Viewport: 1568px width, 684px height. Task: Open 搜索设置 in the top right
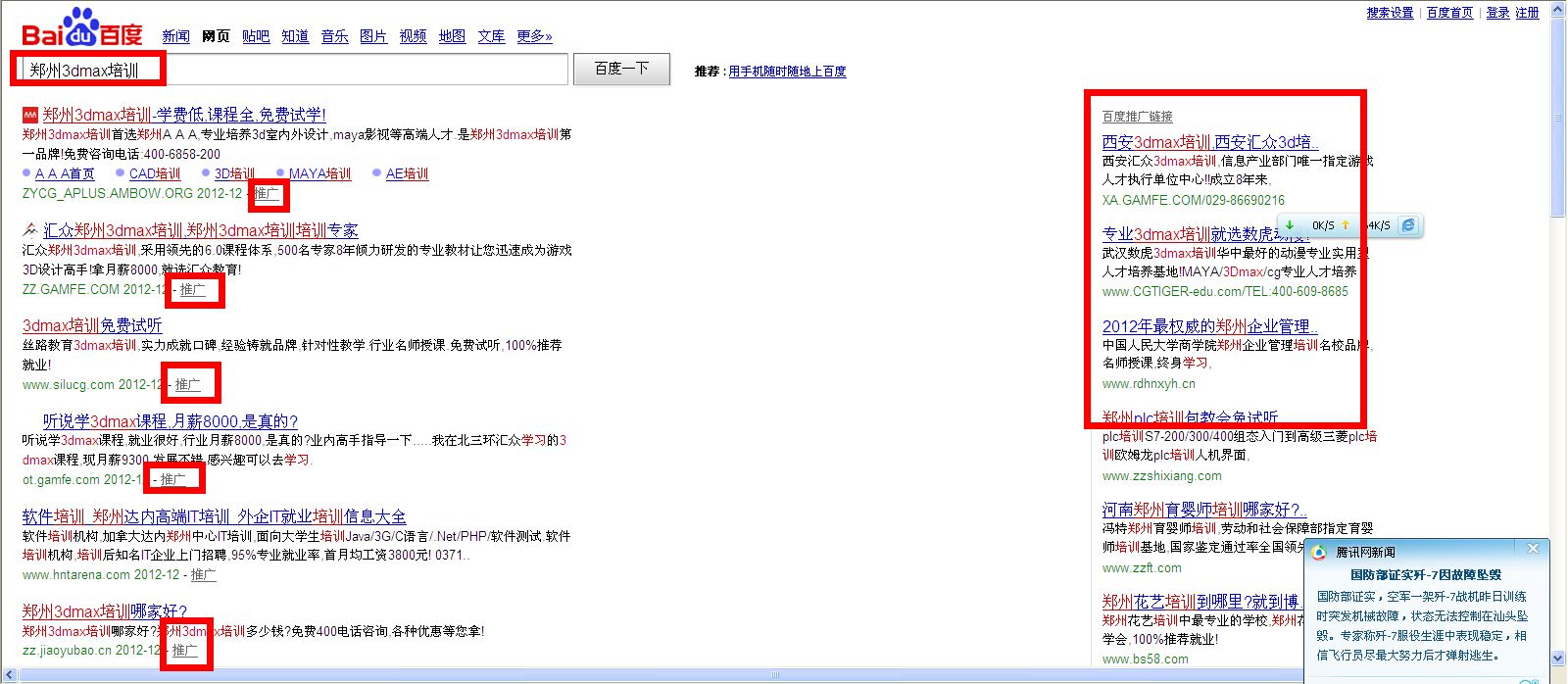pyautogui.click(x=1390, y=13)
